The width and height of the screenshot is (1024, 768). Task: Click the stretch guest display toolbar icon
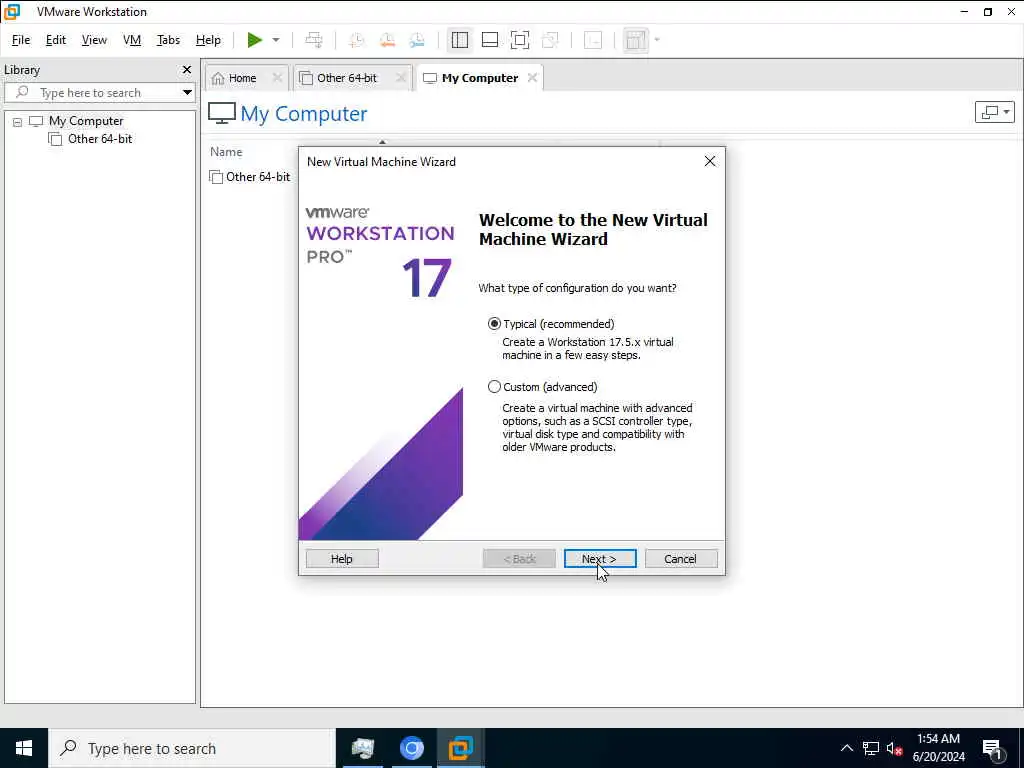[x=635, y=40]
